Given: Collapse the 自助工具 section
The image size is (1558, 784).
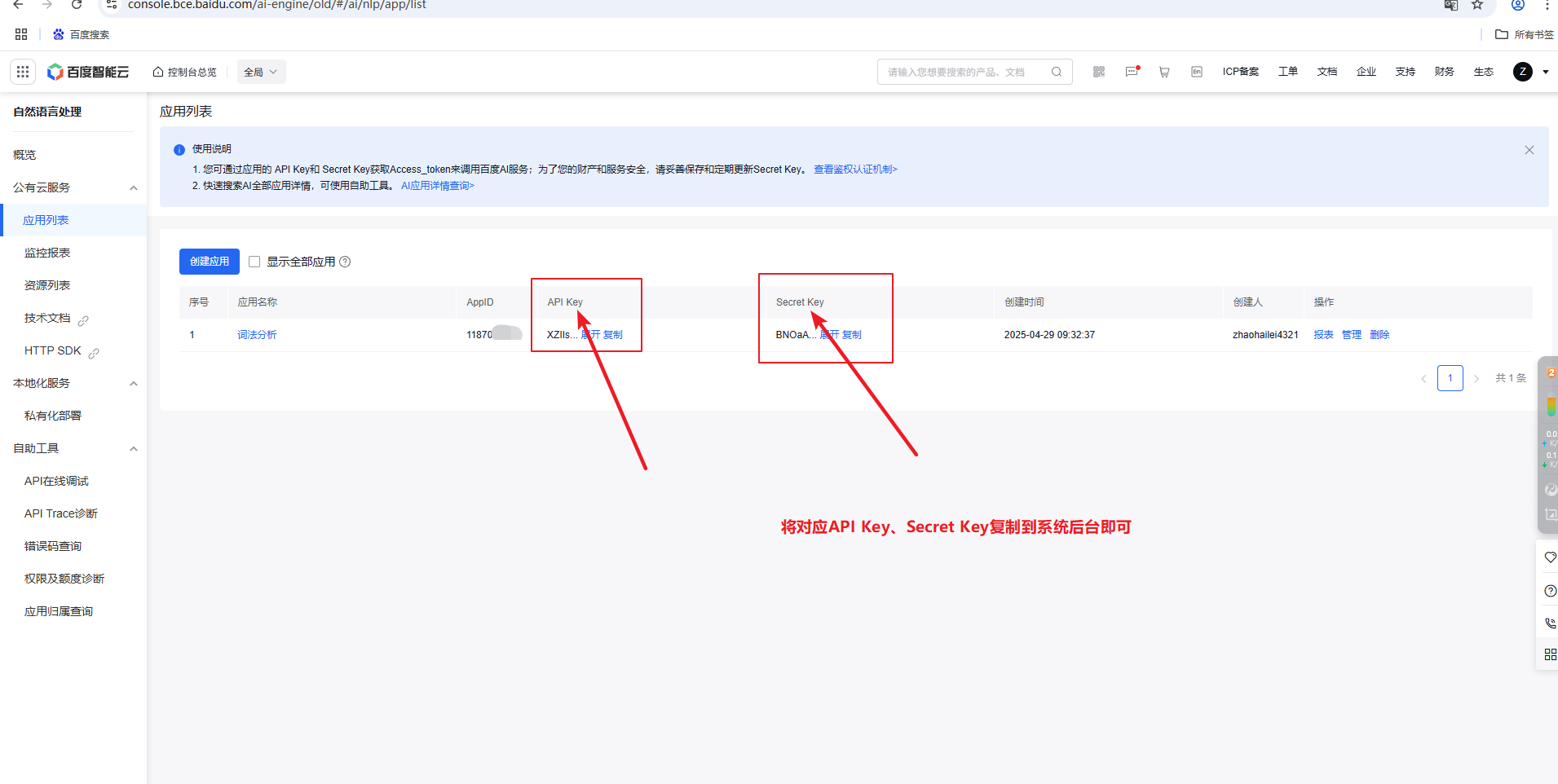Looking at the screenshot, I should 134,449.
